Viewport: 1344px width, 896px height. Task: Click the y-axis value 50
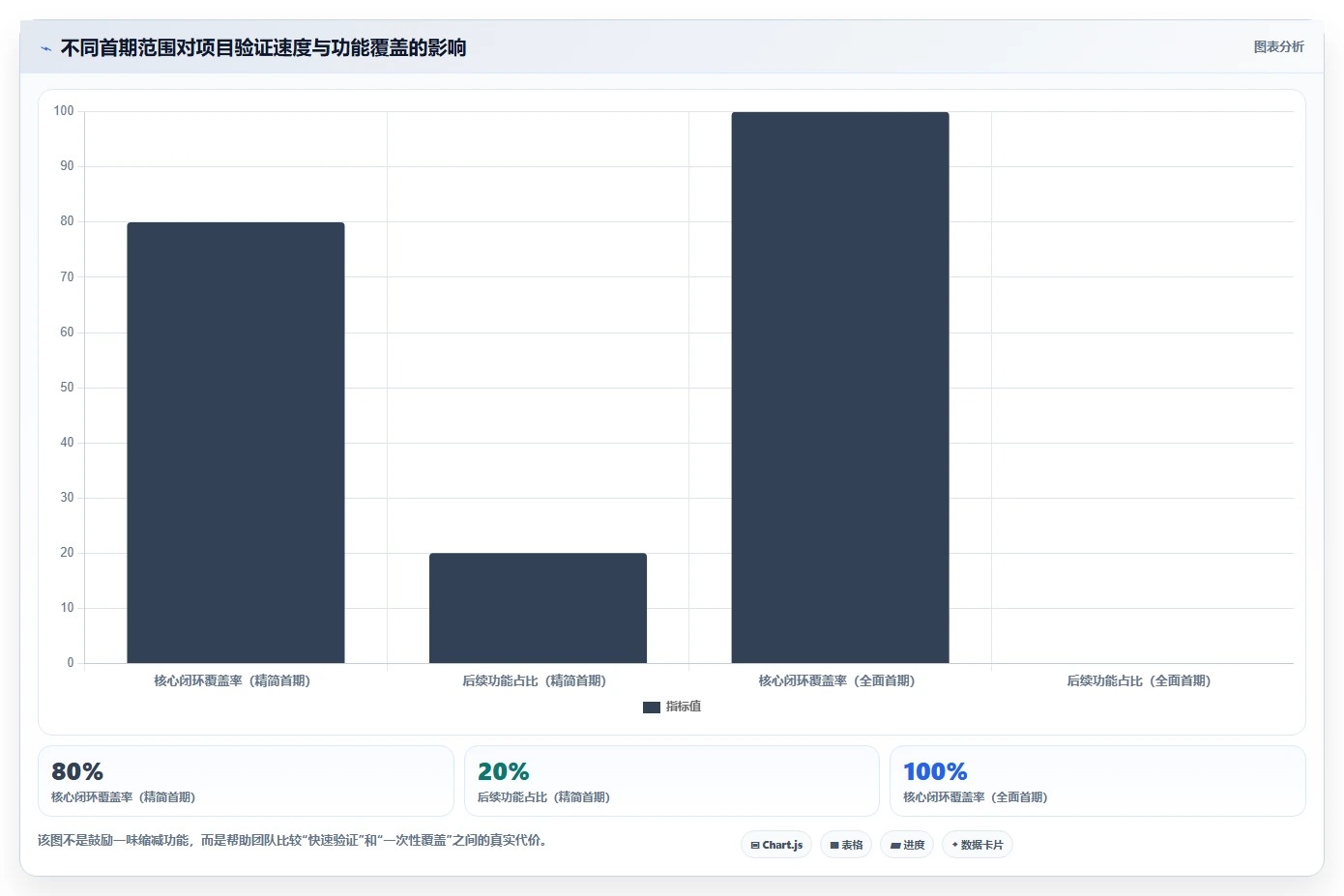pyautogui.click(x=67, y=388)
